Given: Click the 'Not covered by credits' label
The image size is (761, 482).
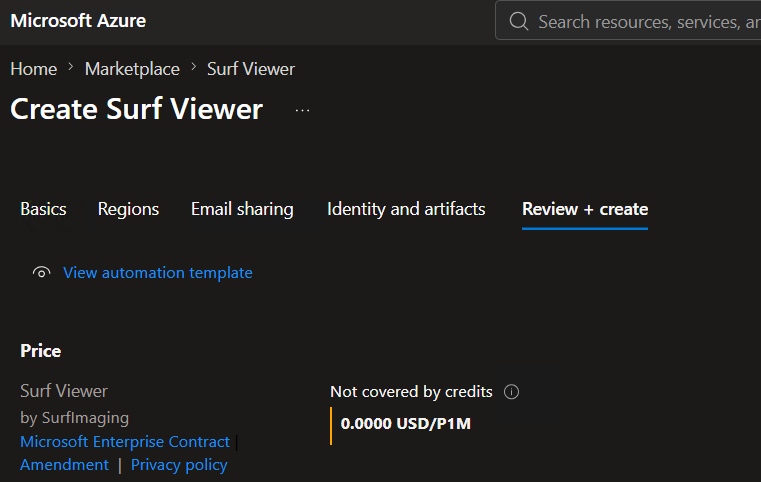Looking at the screenshot, I should [x=411, y=392].
